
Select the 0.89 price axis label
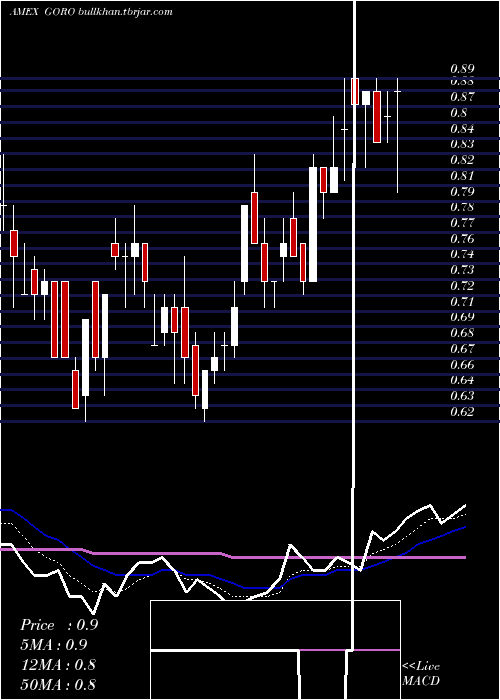(x=462, y=69)
